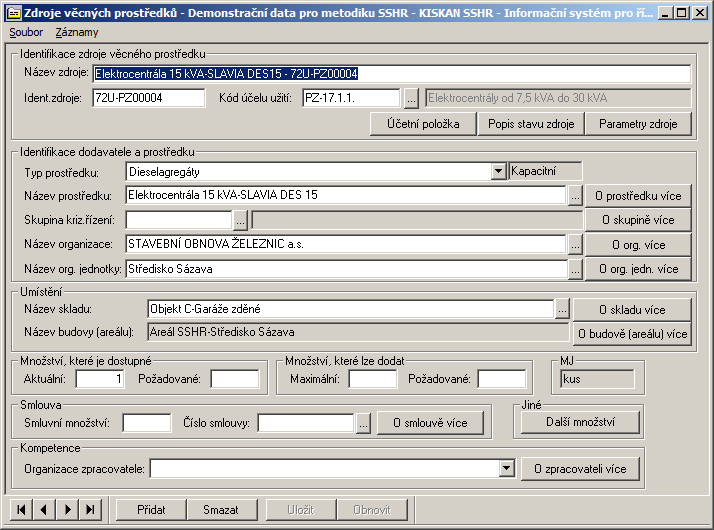Screen dimensions: 714x530
Task: Show O org. více details
Action: 638,245
